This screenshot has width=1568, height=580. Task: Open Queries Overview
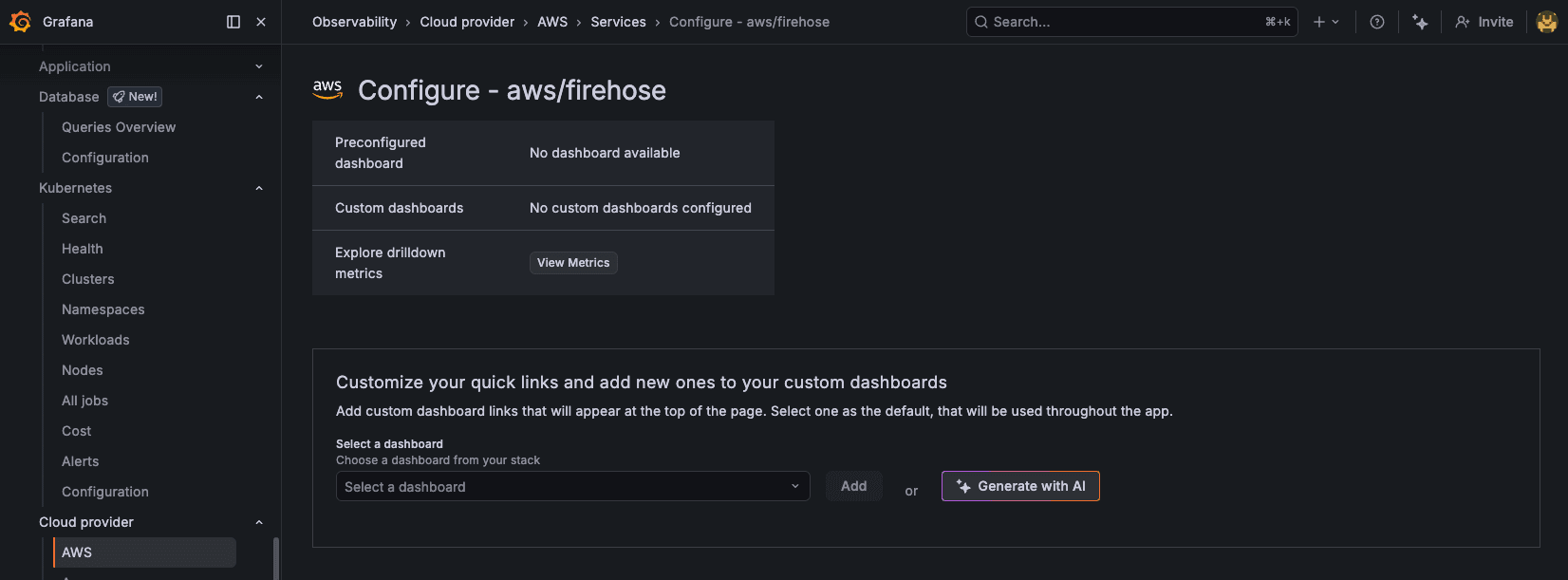[x=119, y=127]
